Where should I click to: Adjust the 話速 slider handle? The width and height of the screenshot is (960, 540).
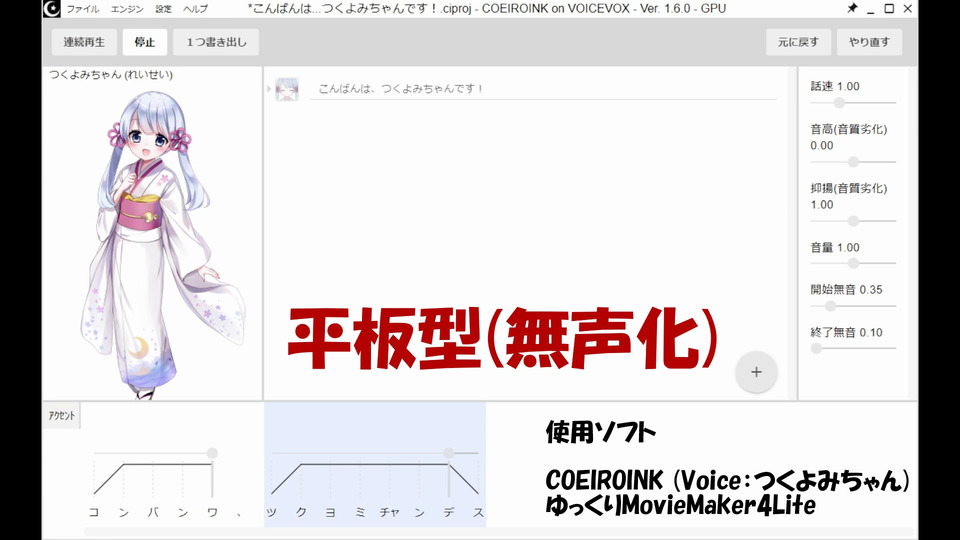click(839, 103)
